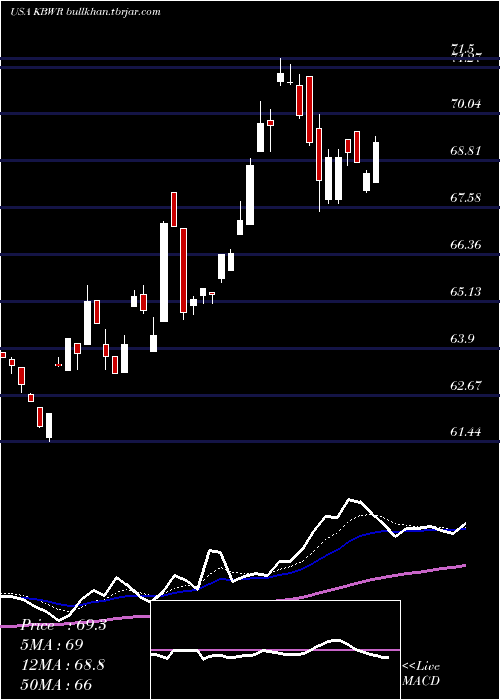Screen dimensions: 500x700
Task: Select the 70.04 price level label
Action: 466,104
